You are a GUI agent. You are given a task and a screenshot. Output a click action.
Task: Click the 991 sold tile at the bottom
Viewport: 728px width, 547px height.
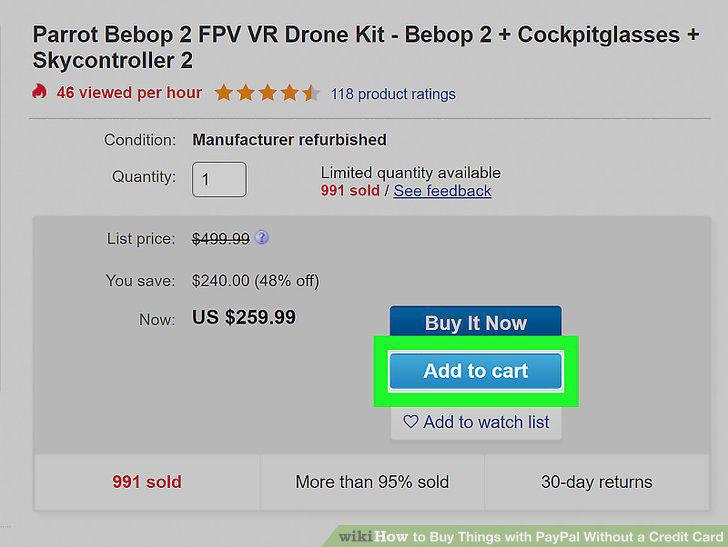[x=147, y=482]
